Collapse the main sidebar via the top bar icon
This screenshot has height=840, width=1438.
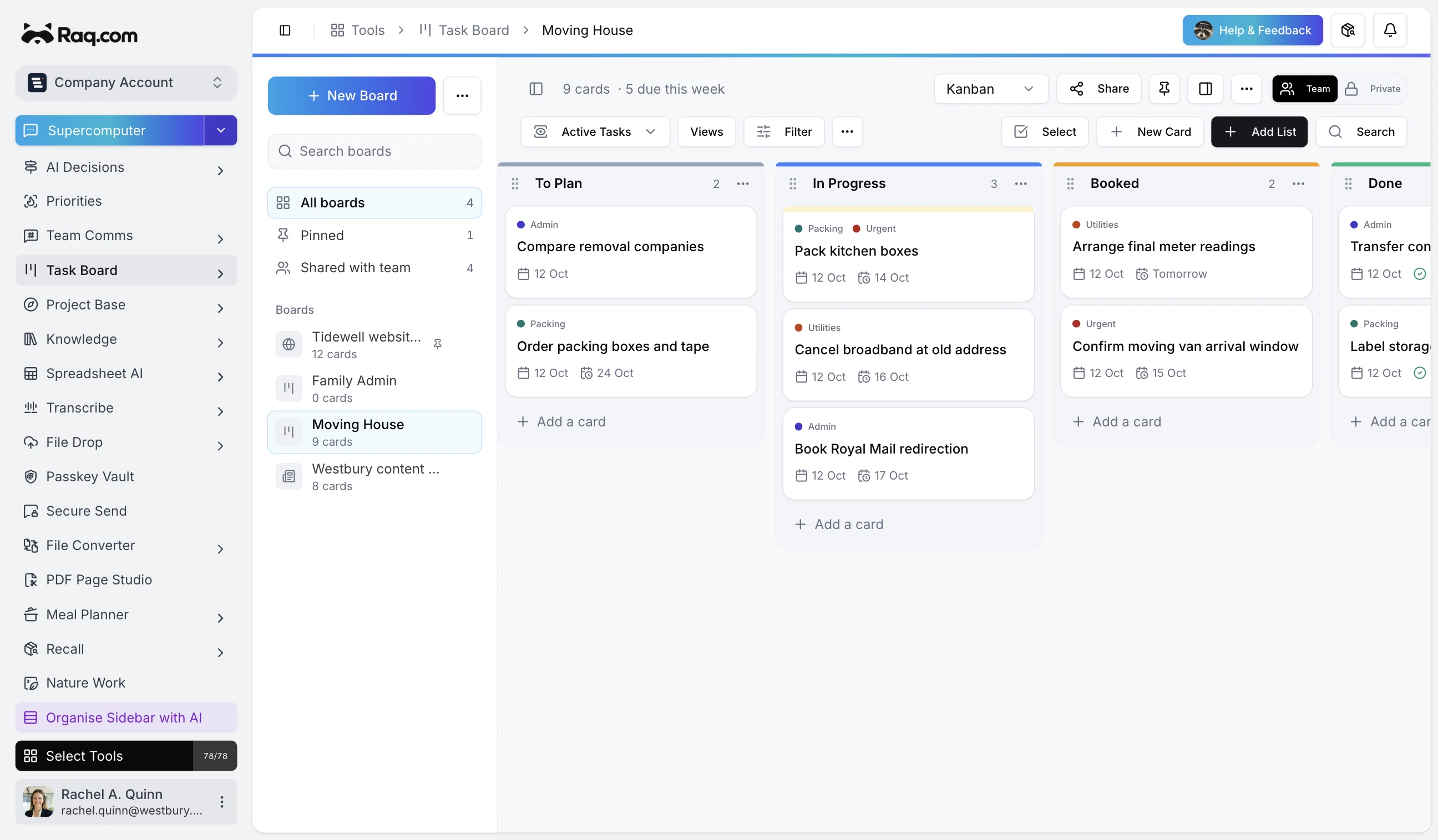[285, 30]
